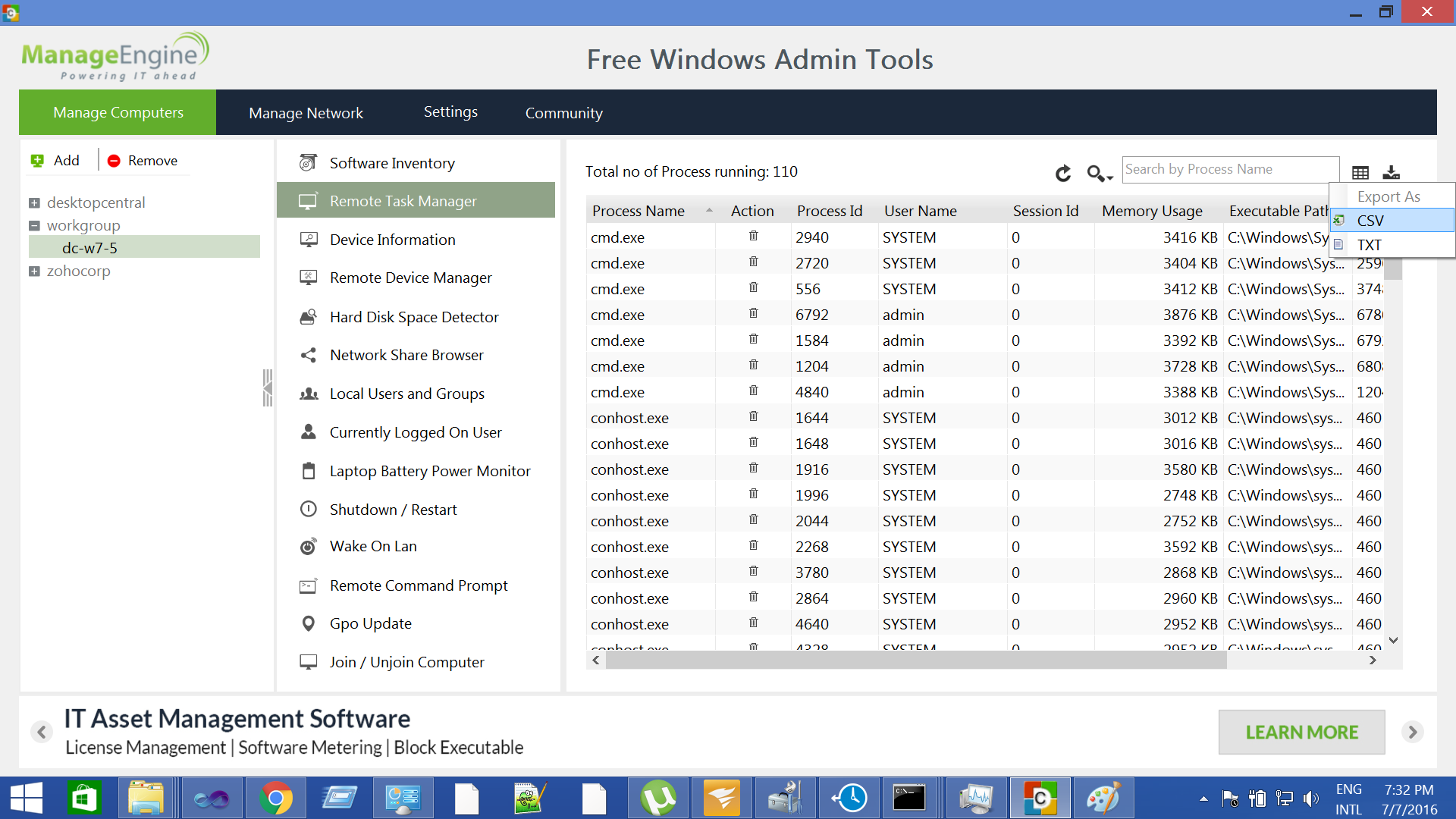The width and height of the screenshot is (1456, 819).
Task: Kill process conhost.exe with ID 3780
Action: click(x=753, y=572)
